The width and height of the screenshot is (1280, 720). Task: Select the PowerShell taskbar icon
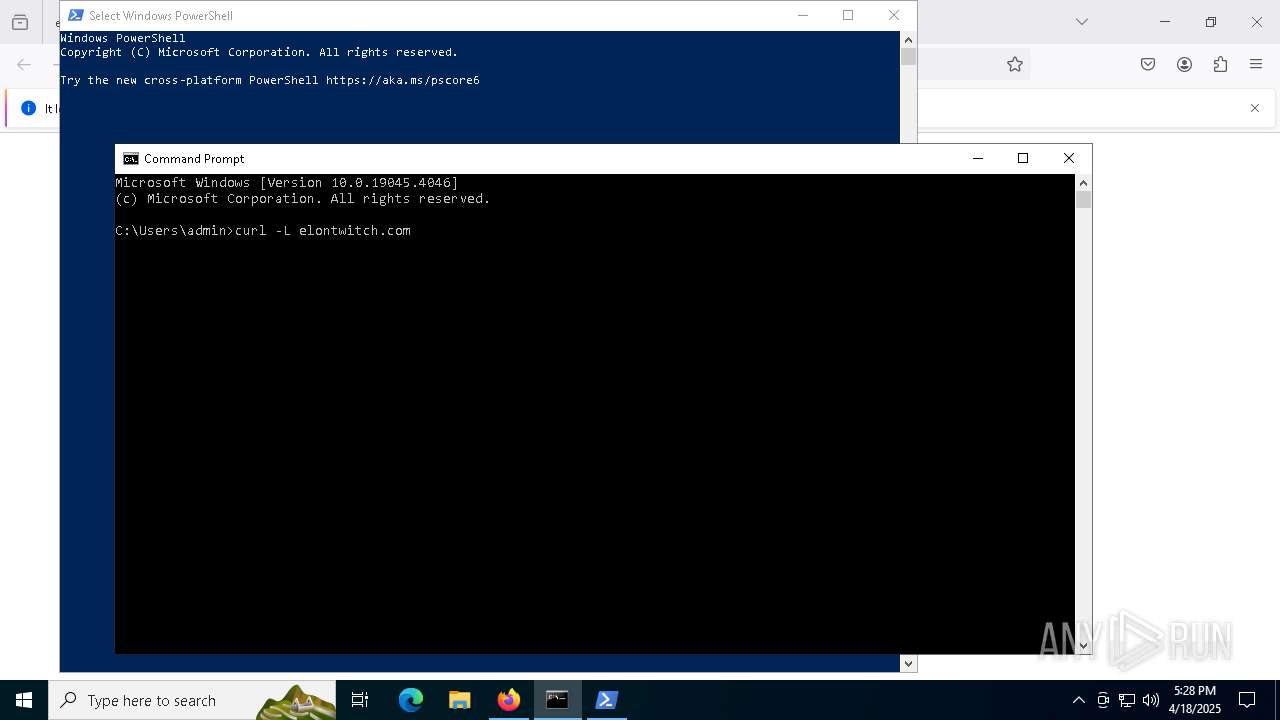tap(606, 700)
